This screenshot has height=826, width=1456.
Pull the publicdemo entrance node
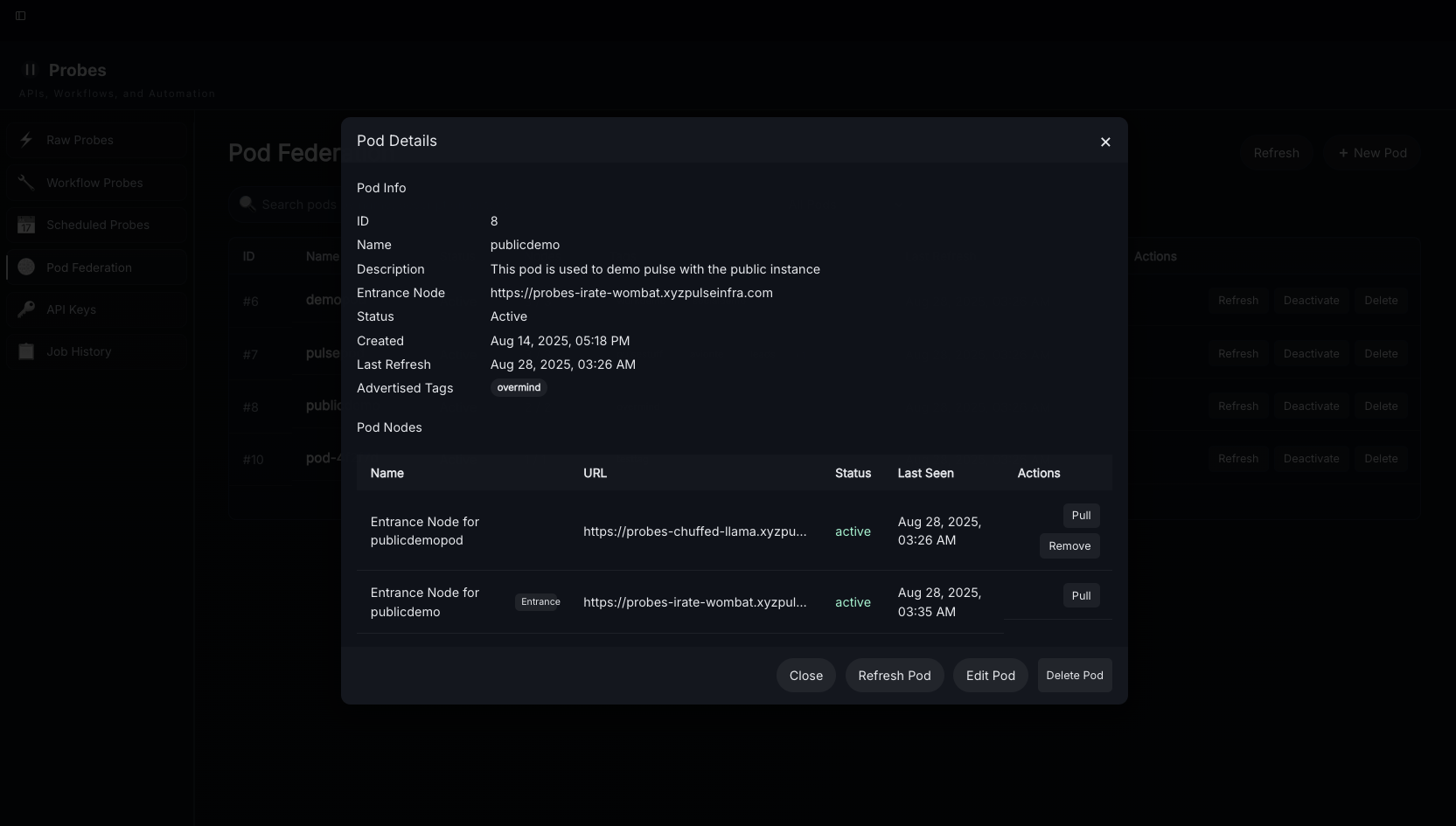click(1081, 596)
